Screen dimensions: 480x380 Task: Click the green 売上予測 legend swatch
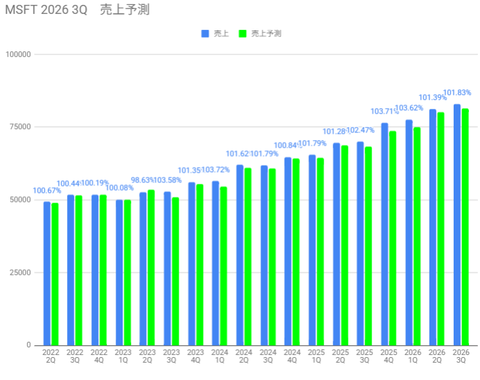tap(243, 34)
